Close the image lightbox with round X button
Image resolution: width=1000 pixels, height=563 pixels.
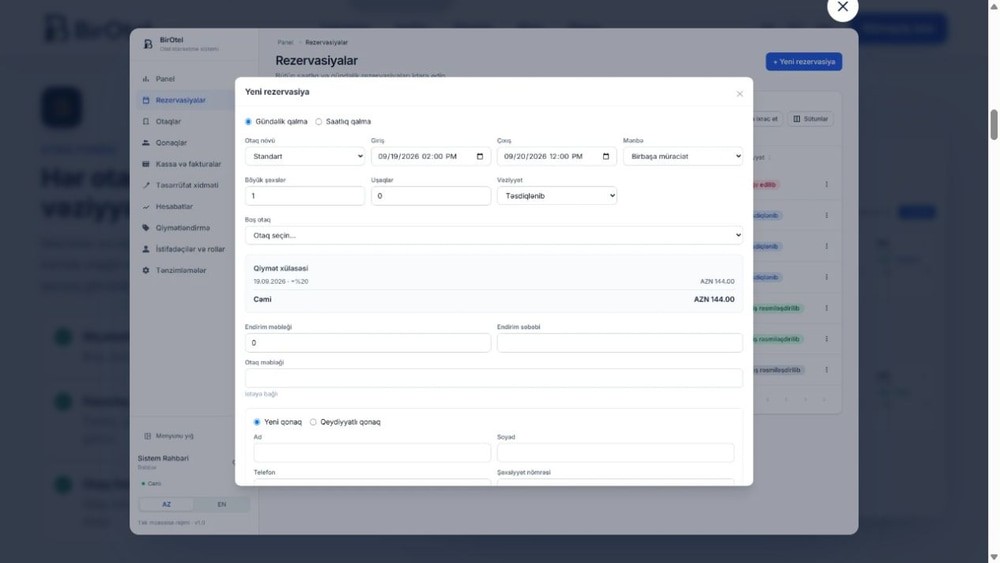click(x=842, y=7)
